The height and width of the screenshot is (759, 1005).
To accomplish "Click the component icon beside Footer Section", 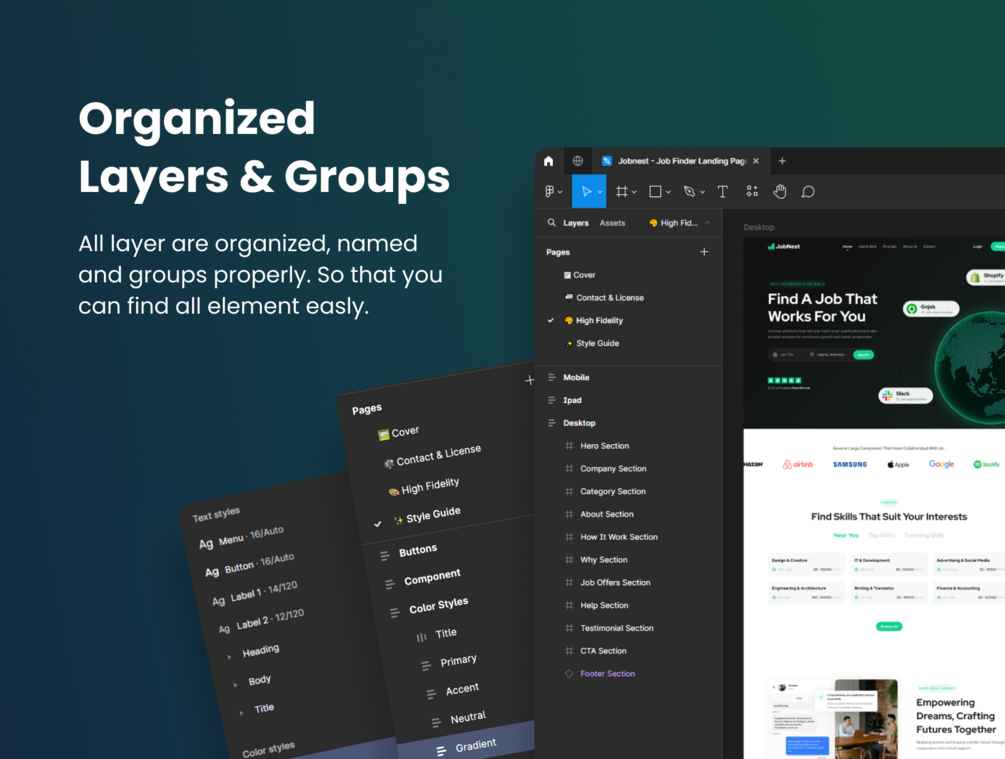I will click(569, 673).
